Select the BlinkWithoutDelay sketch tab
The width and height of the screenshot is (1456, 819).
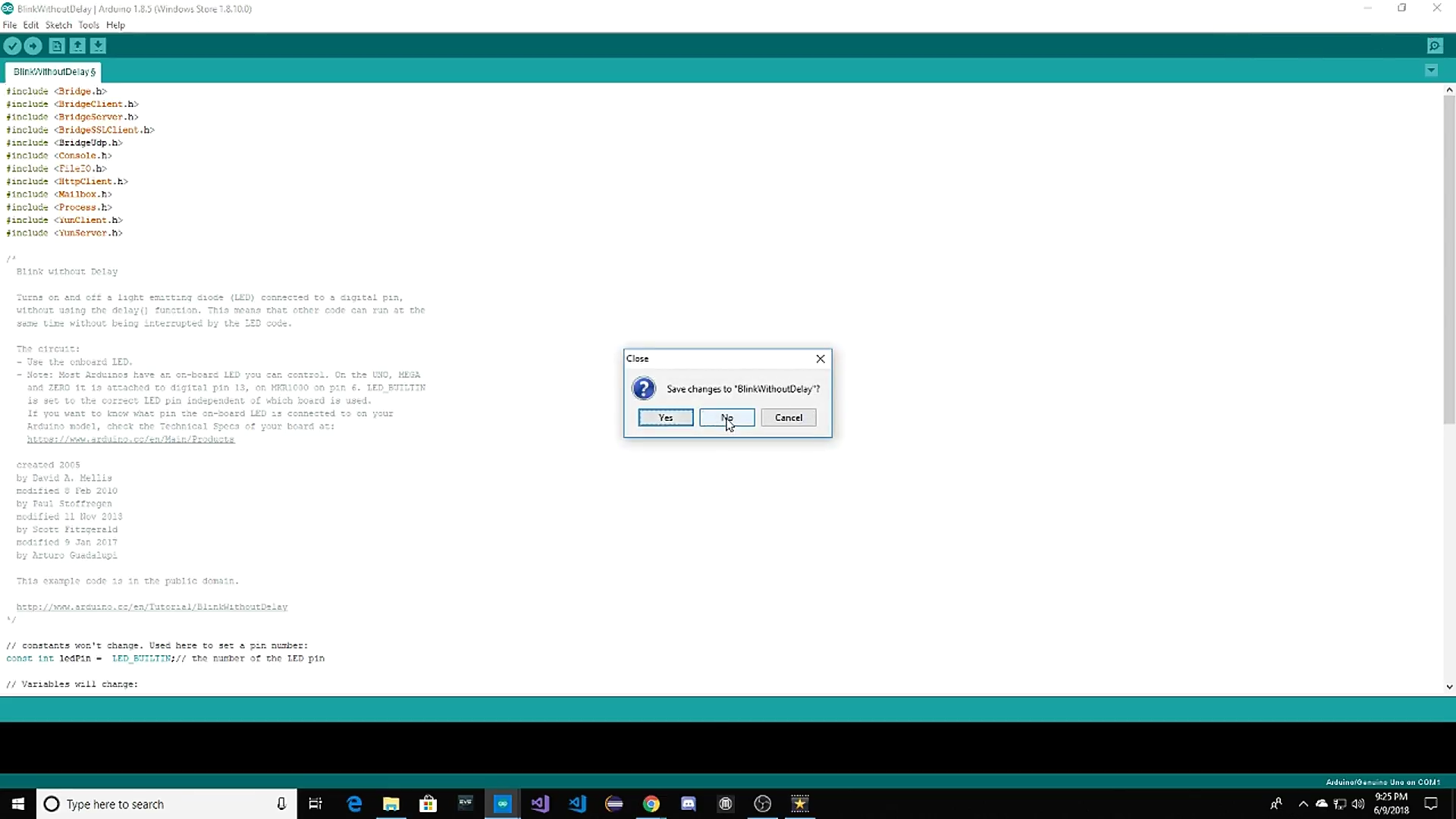pos(54,72)
